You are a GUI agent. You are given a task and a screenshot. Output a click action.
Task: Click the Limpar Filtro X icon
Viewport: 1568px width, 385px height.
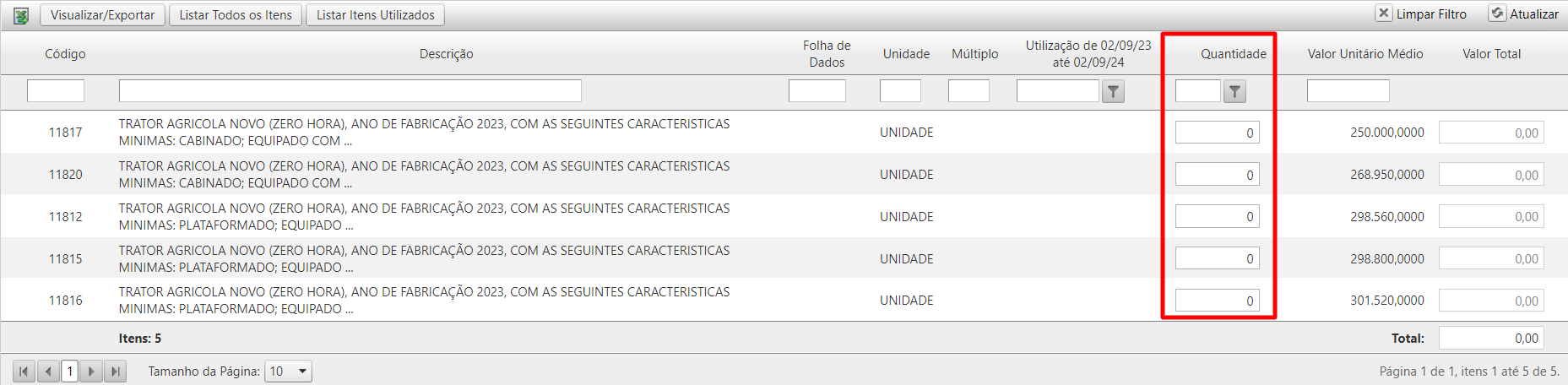point(1384,14)
